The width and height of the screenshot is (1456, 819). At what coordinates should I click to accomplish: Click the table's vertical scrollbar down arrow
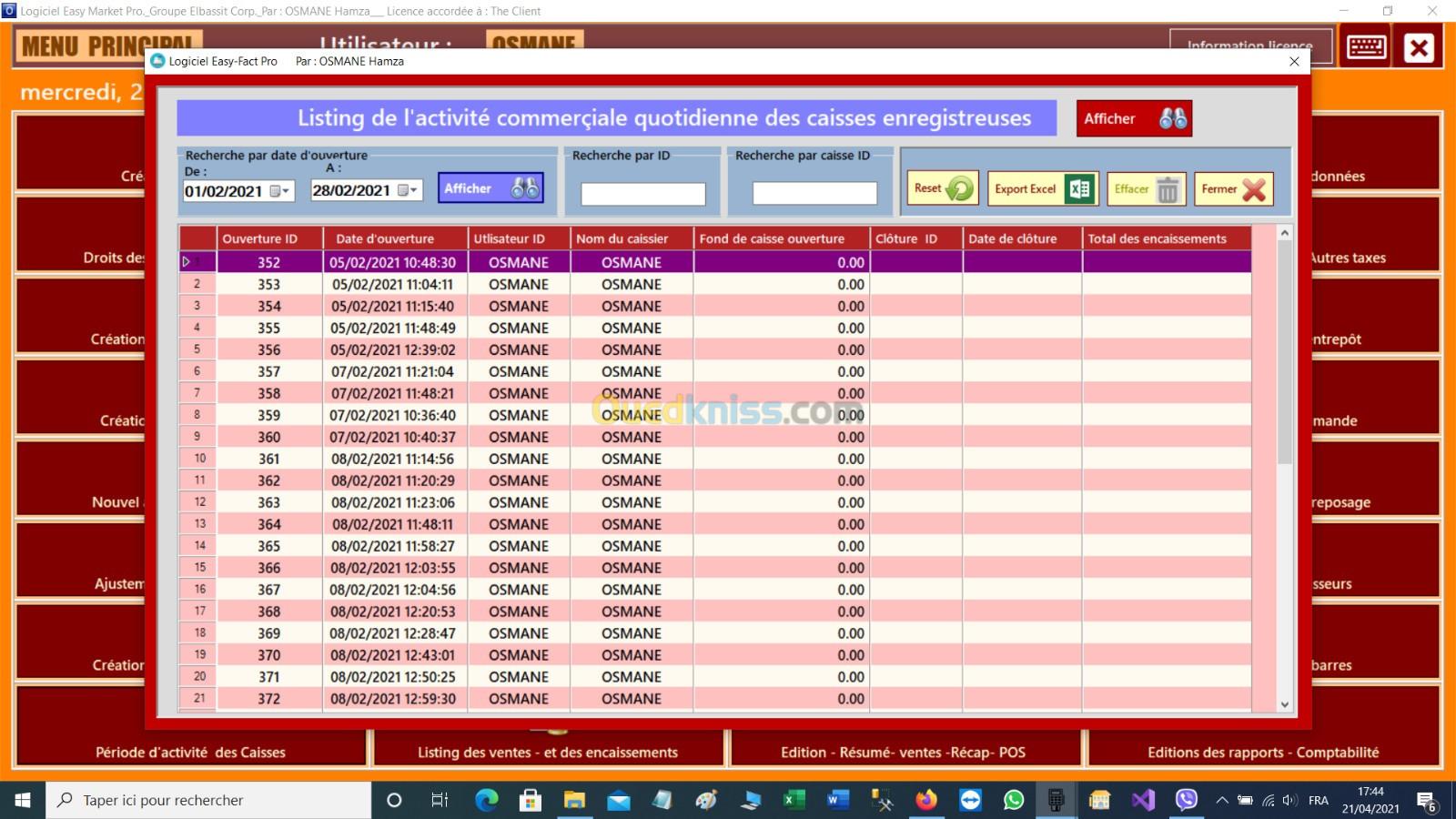coord(1284,704)
